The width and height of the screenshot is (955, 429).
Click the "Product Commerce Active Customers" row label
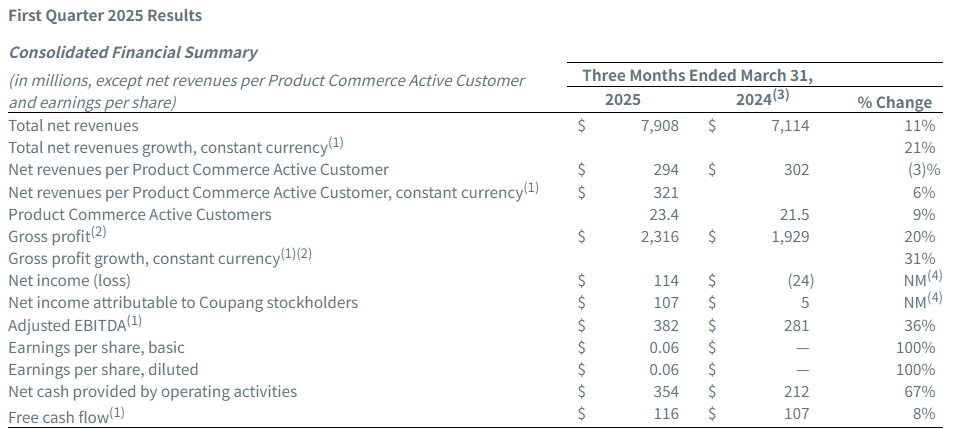(140, 214)
